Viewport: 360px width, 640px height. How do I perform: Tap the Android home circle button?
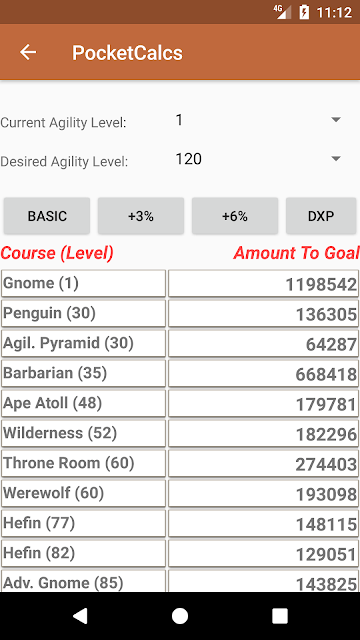[x=180, y=616]
